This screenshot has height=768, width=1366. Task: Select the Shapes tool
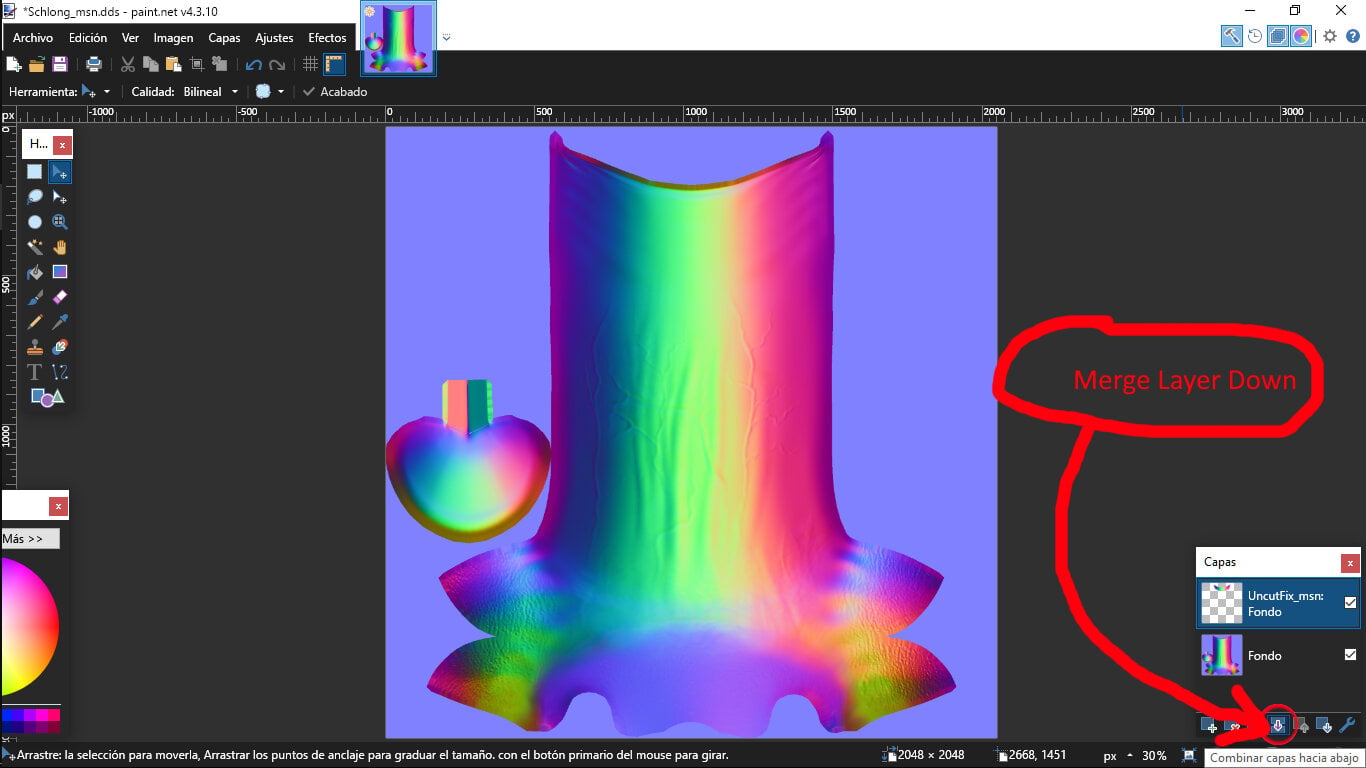(47, 397)
